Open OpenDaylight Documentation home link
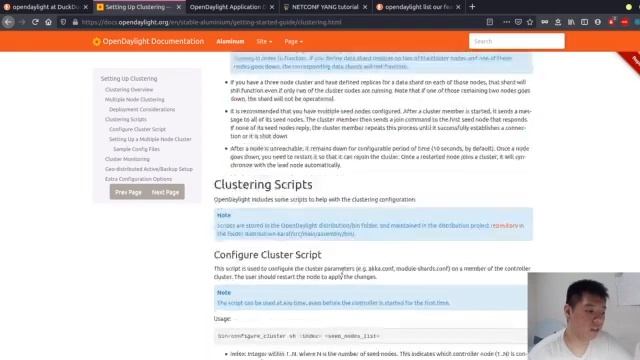Image resolution: width=640 pixels, height=360 pixels. tap(153, 41)
